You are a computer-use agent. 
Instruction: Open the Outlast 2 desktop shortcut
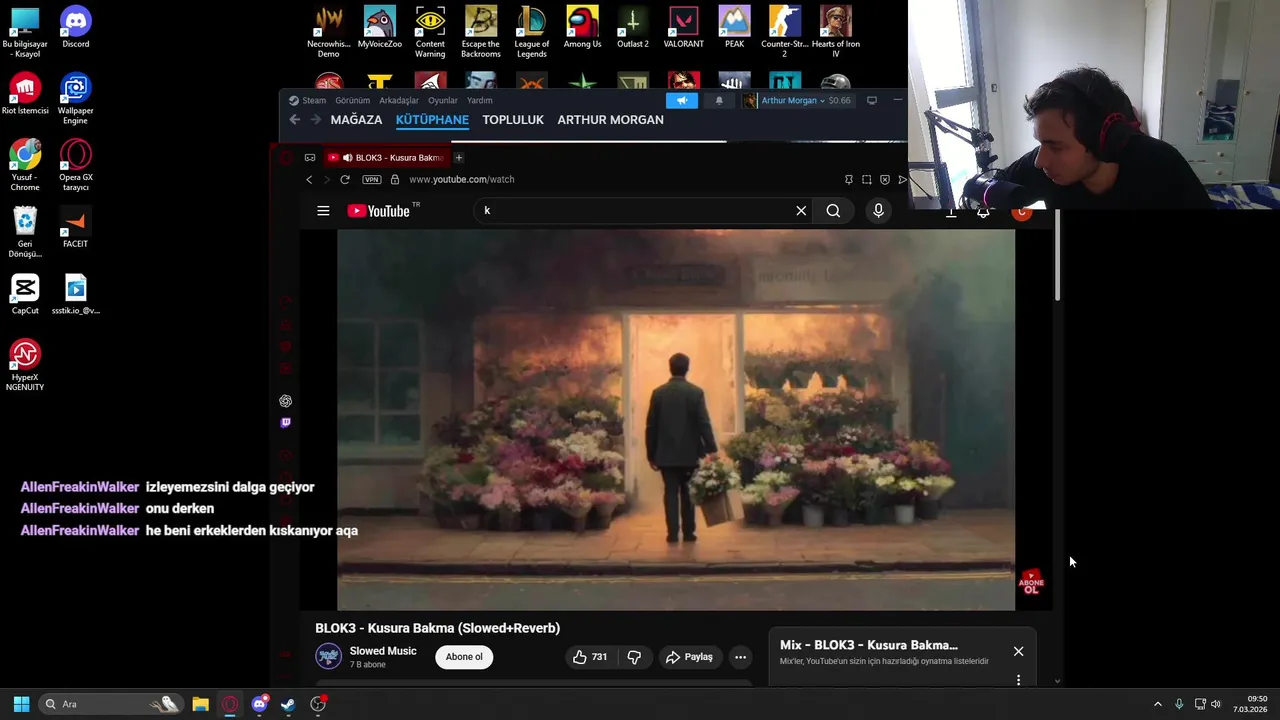coord(632,27)
